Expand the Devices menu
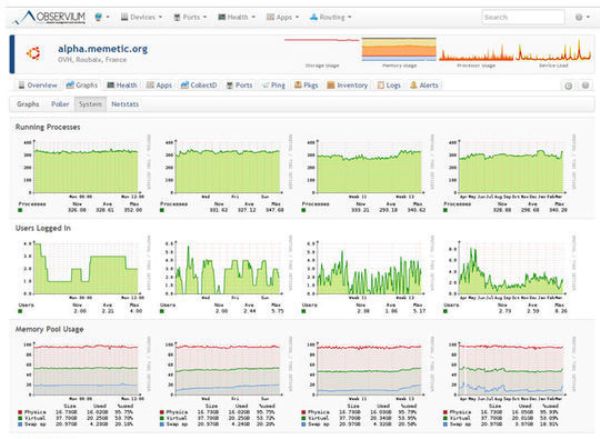The image size is (600, 439). click(144, 17)
